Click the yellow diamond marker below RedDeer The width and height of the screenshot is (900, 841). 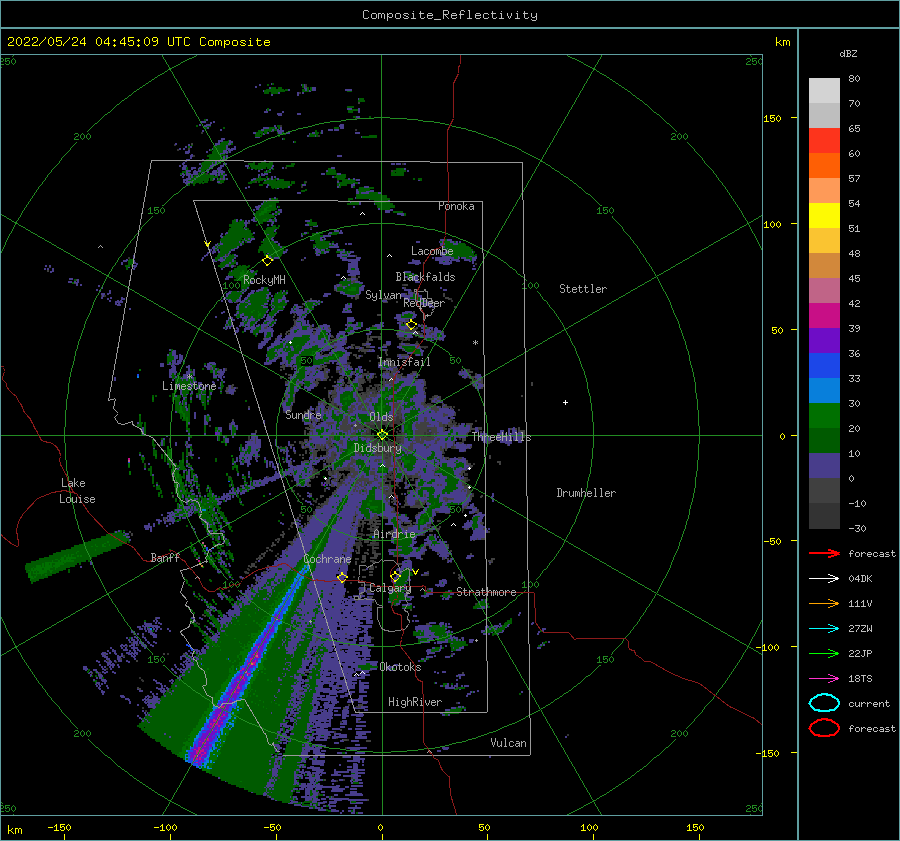pos(411,325)
